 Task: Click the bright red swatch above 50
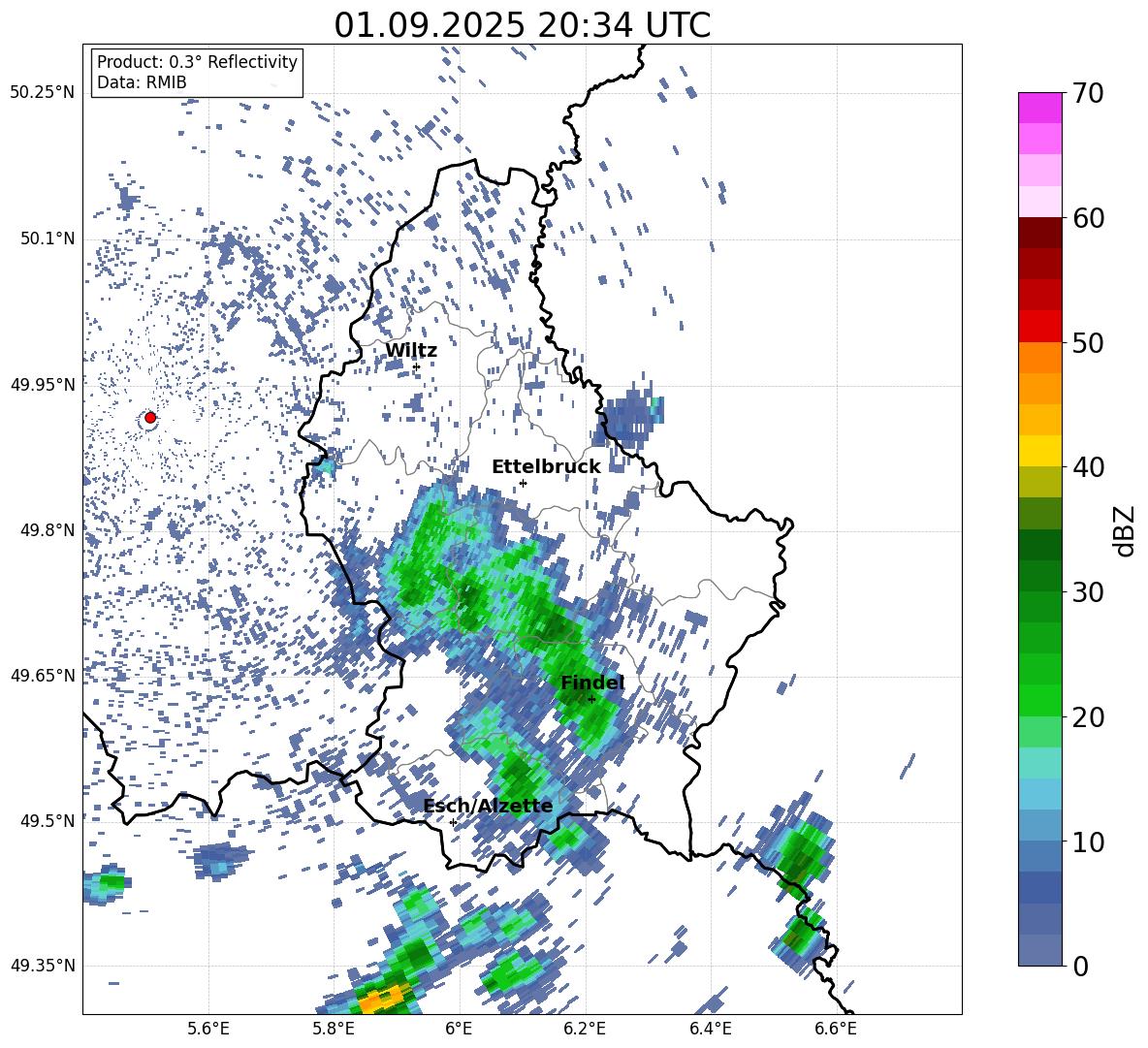coord(1039,327)
